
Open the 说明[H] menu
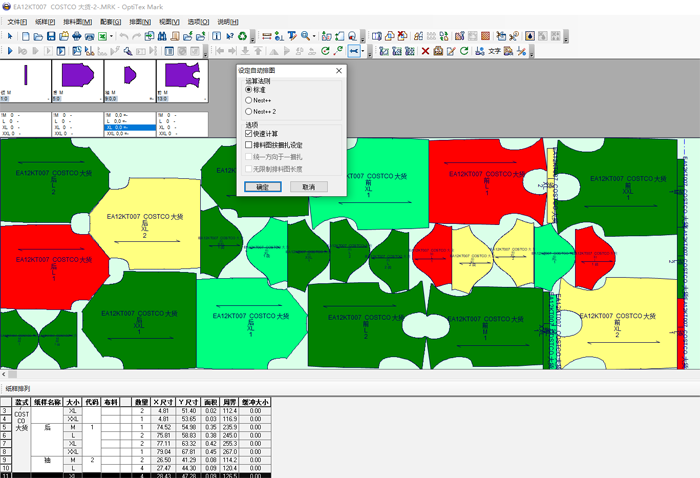[x=228, y=22]
